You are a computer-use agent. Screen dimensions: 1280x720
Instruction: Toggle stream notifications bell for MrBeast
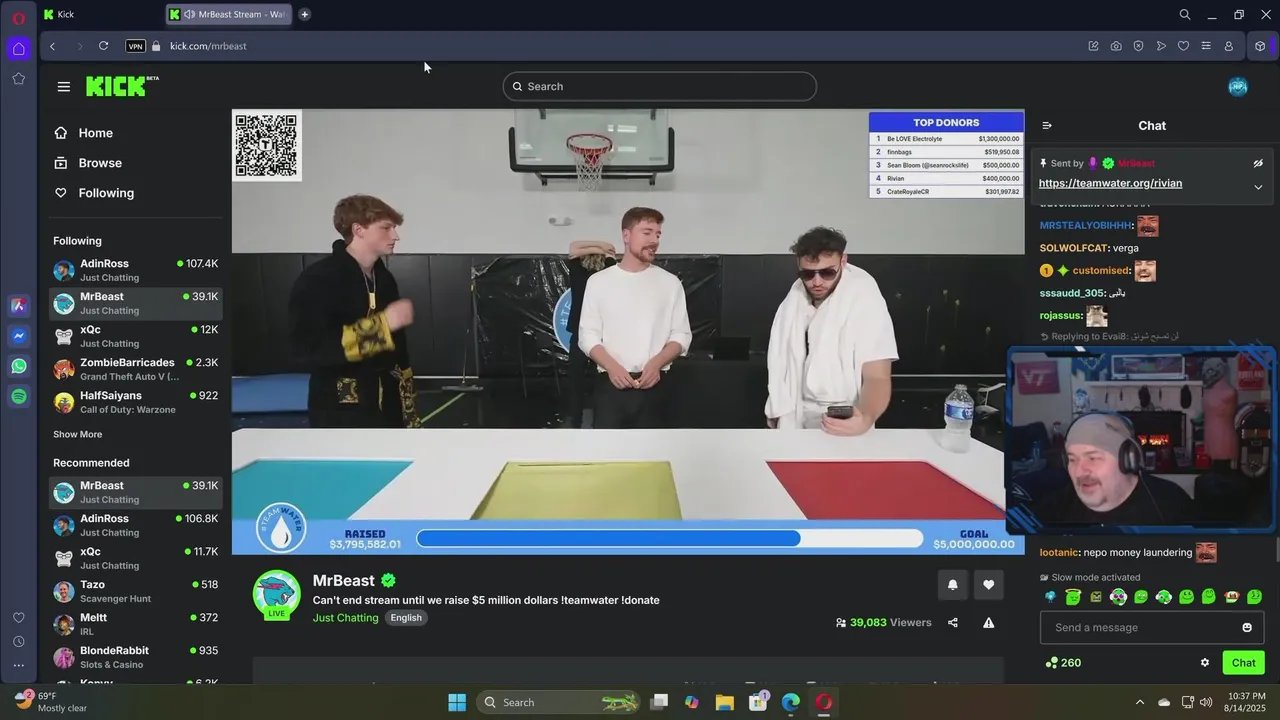[x=952, y=585]
